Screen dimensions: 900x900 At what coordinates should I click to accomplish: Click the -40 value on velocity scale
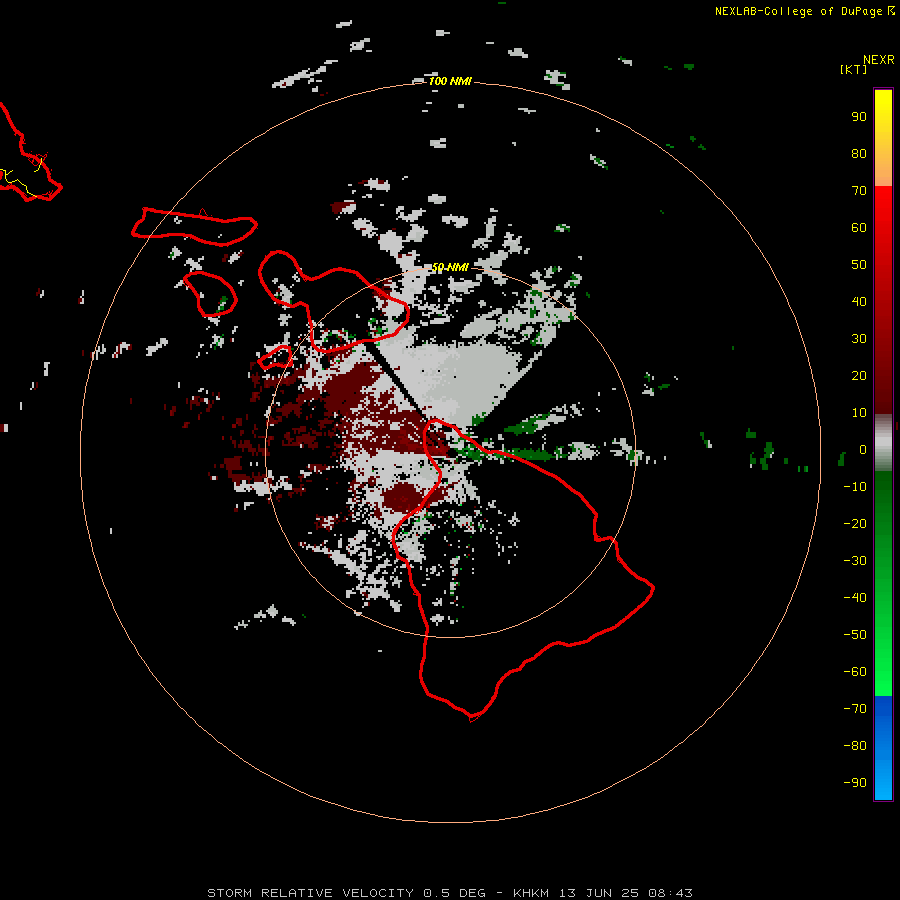click(855, 598)
